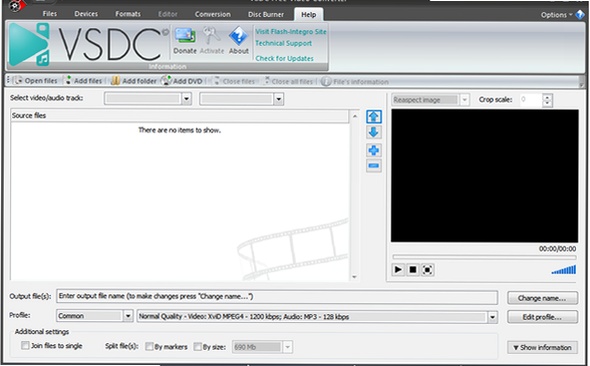Viewport: 590px width, 366px height.
Task: Open the Technical Support link
Action: point(283,43)
